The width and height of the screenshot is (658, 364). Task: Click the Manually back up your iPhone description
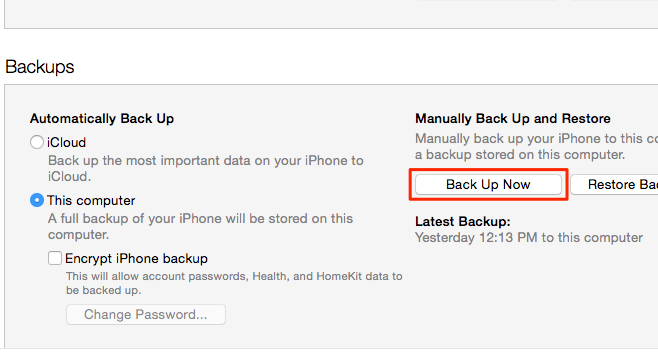pyautogui.click(x=536, y=147)
